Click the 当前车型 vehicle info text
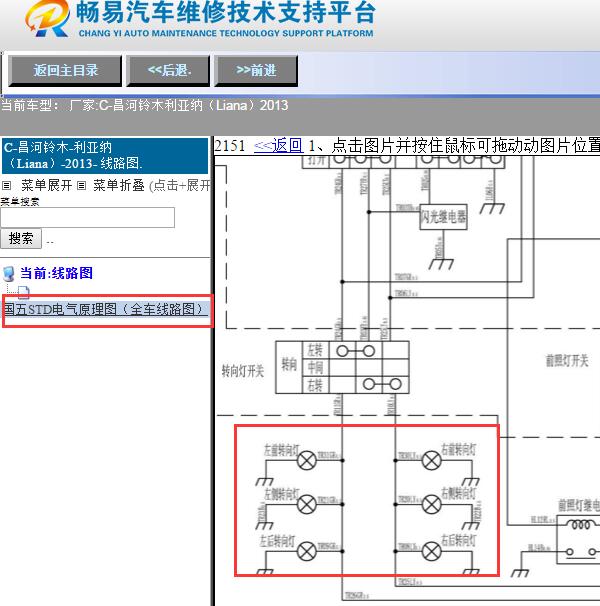This screenshot has height=606, width=600. click(x=144, y=106)
